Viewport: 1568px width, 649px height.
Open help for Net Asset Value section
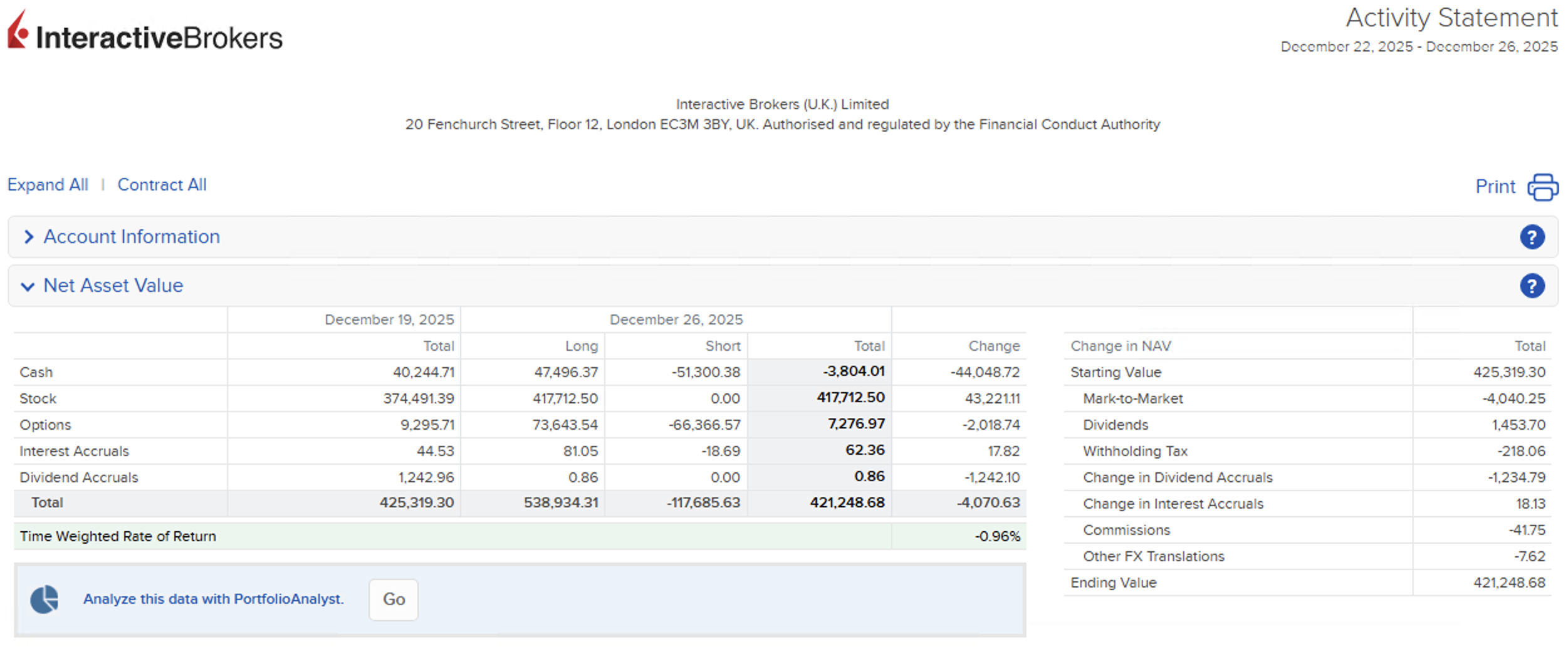1531,286
